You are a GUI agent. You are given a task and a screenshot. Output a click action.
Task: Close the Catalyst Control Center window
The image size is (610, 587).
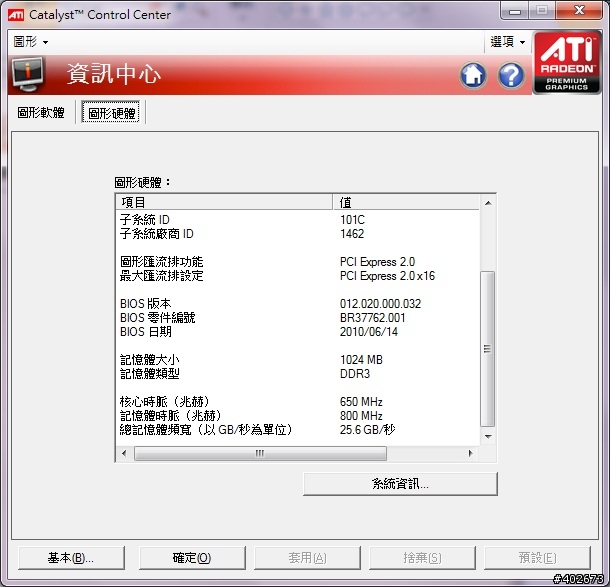[579, 11]
